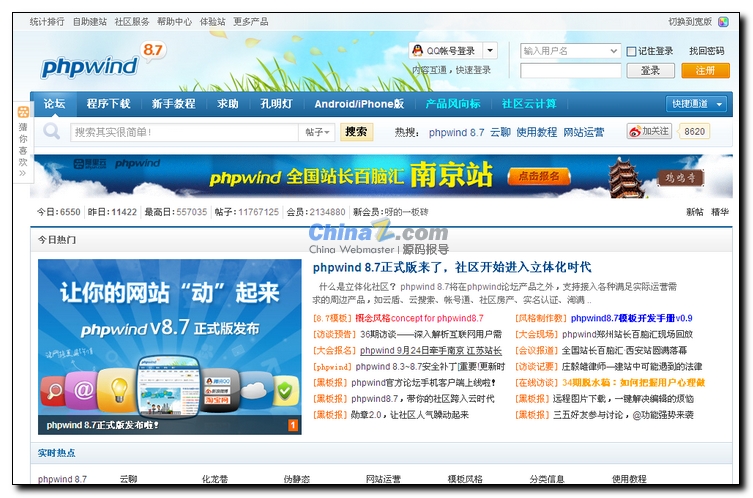753x498 pixels.
Task: Expand the username combo box arrow
Action: click(614, 51)
